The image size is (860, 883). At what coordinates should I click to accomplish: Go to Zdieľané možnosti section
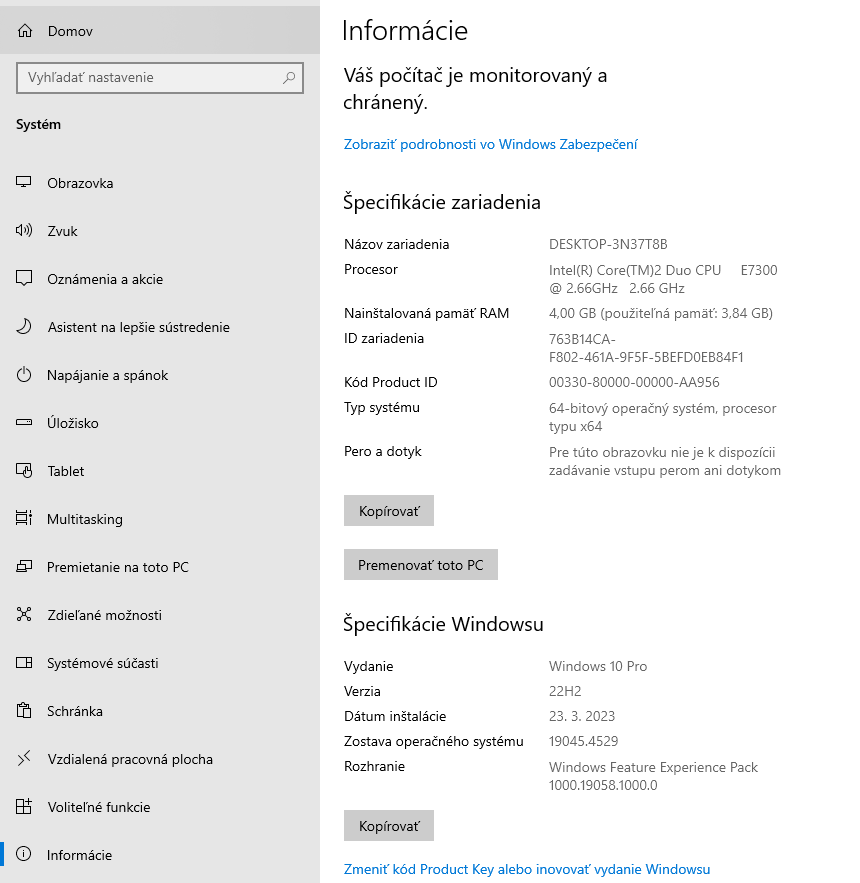click(104, 615)
